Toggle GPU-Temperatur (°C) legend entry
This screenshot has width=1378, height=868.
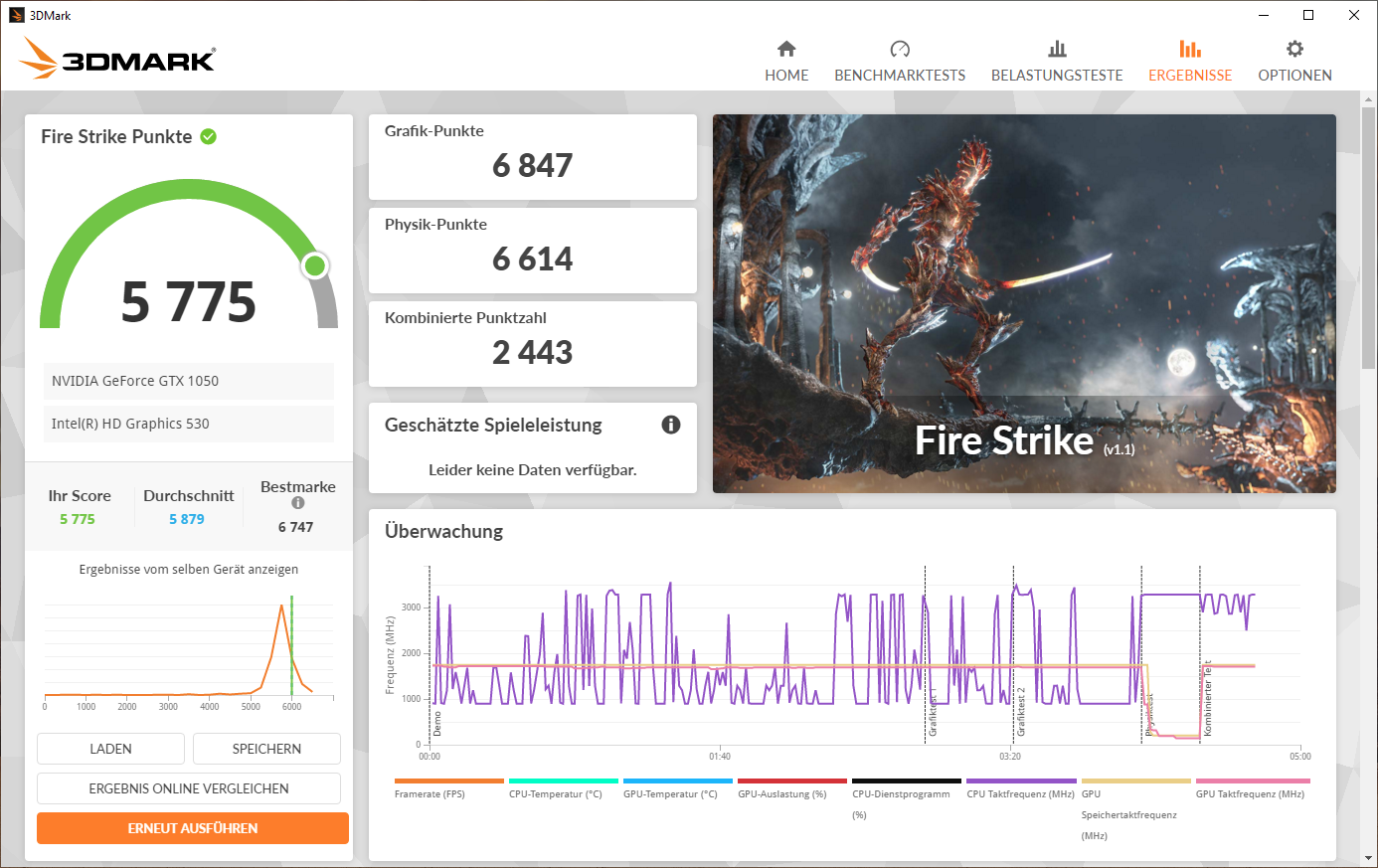point(677,788)
